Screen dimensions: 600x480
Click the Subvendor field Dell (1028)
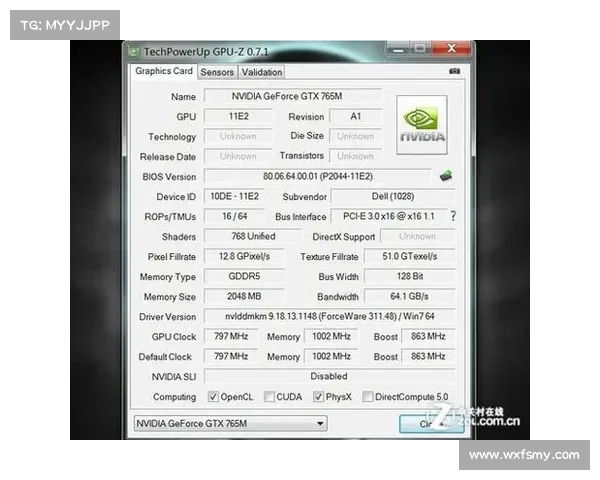(393, 196)
